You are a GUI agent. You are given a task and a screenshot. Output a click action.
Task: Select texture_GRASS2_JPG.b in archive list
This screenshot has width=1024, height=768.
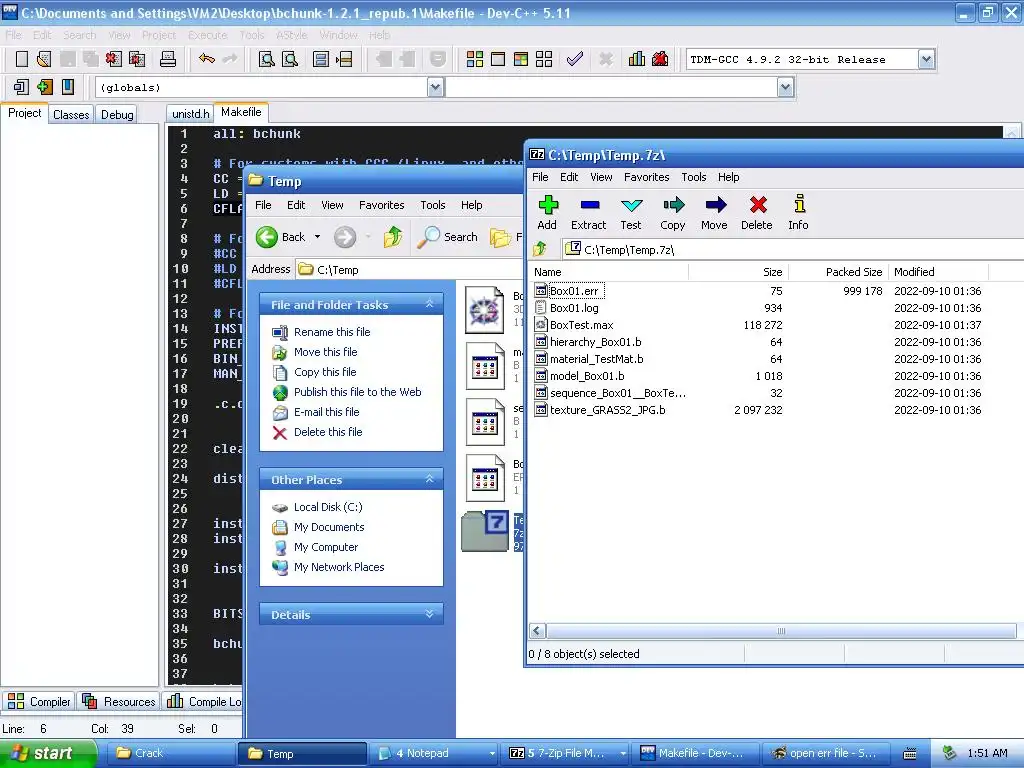click(607, 409)
